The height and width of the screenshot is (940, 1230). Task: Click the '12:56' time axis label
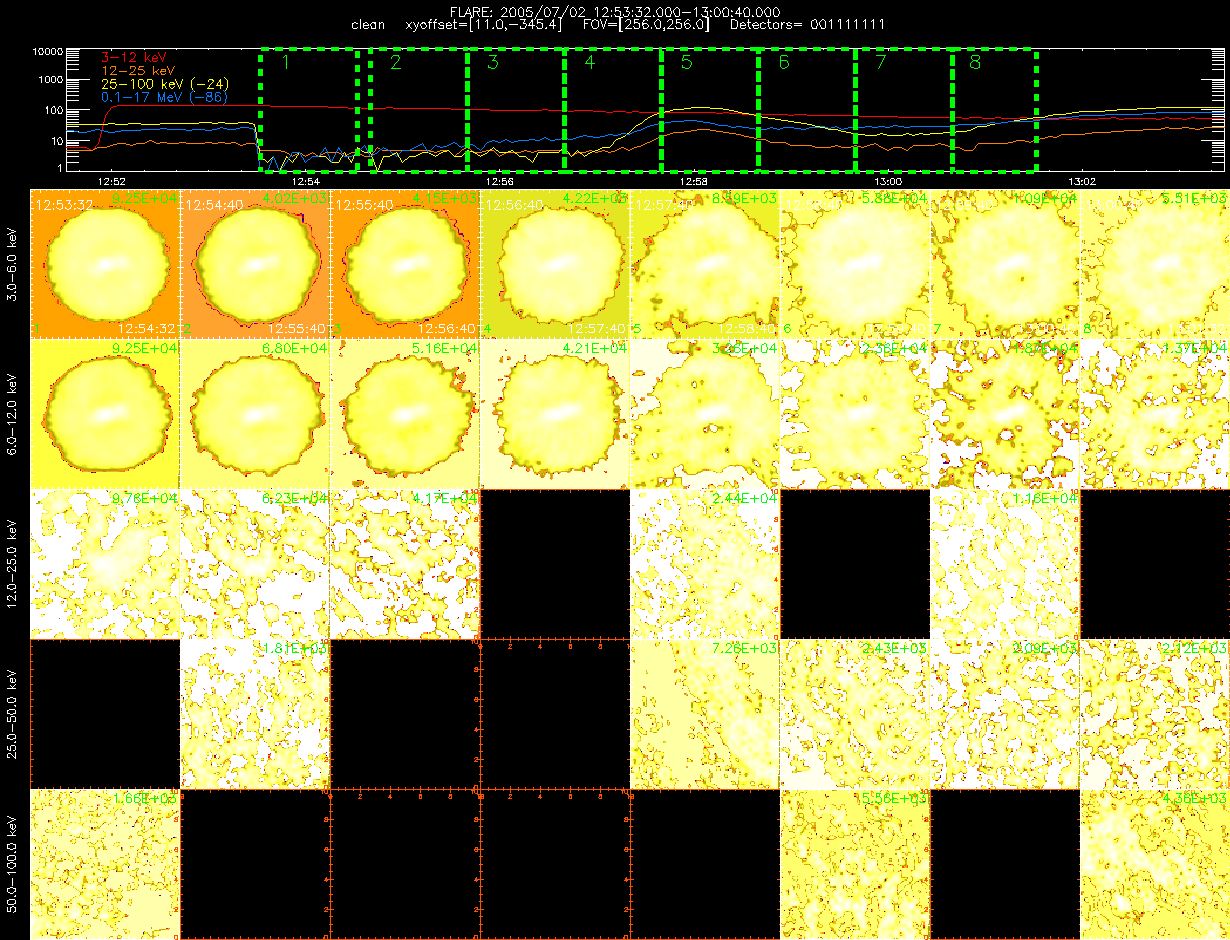pos(499,181)
